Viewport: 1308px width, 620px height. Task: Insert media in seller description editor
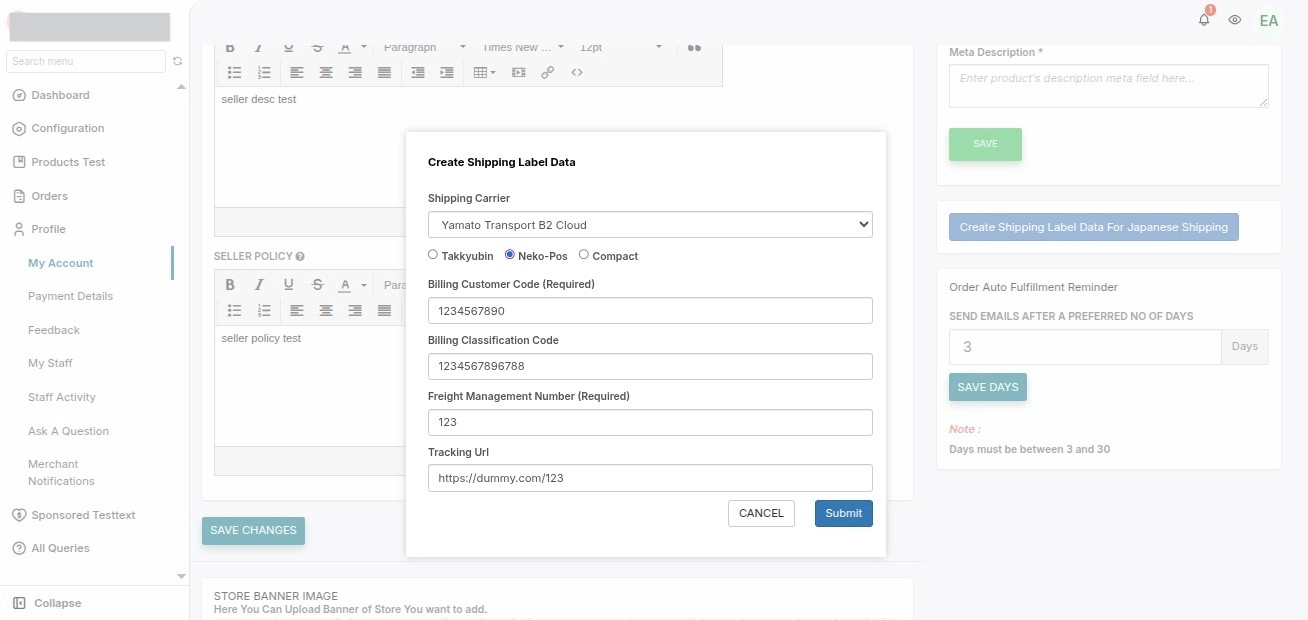coord(518,72)
